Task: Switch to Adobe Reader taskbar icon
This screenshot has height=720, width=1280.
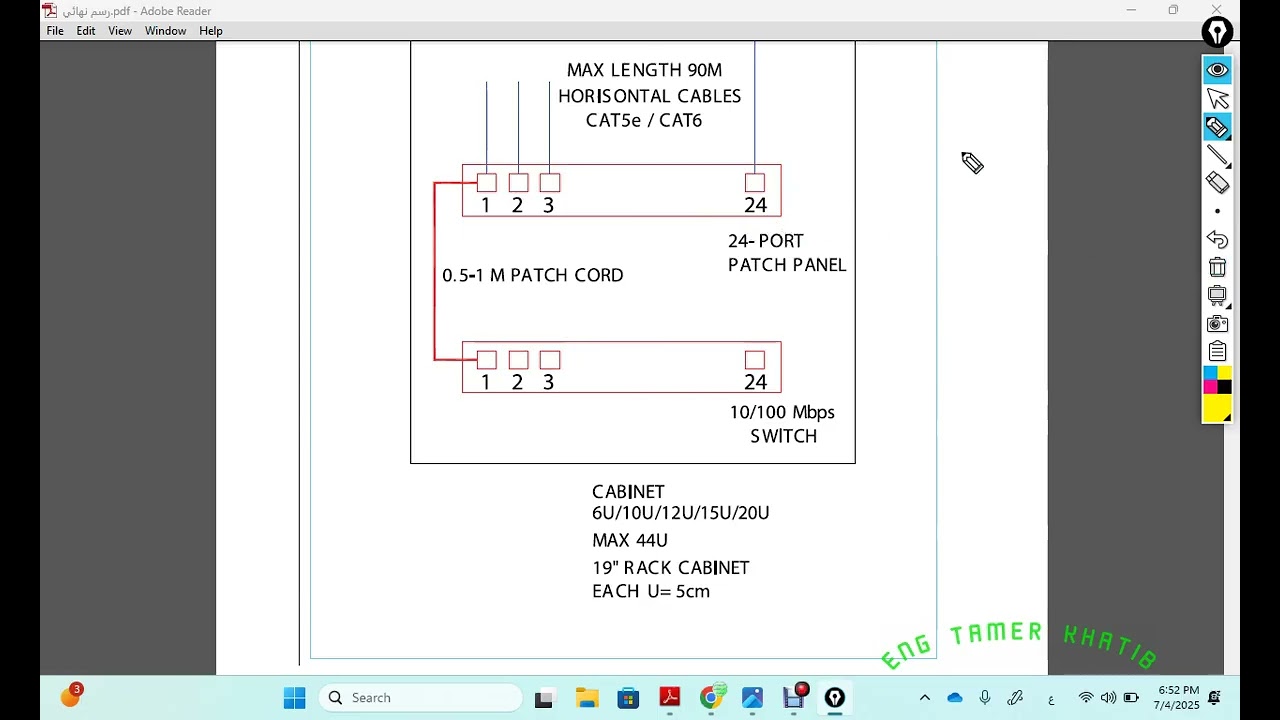Action: 670,698
